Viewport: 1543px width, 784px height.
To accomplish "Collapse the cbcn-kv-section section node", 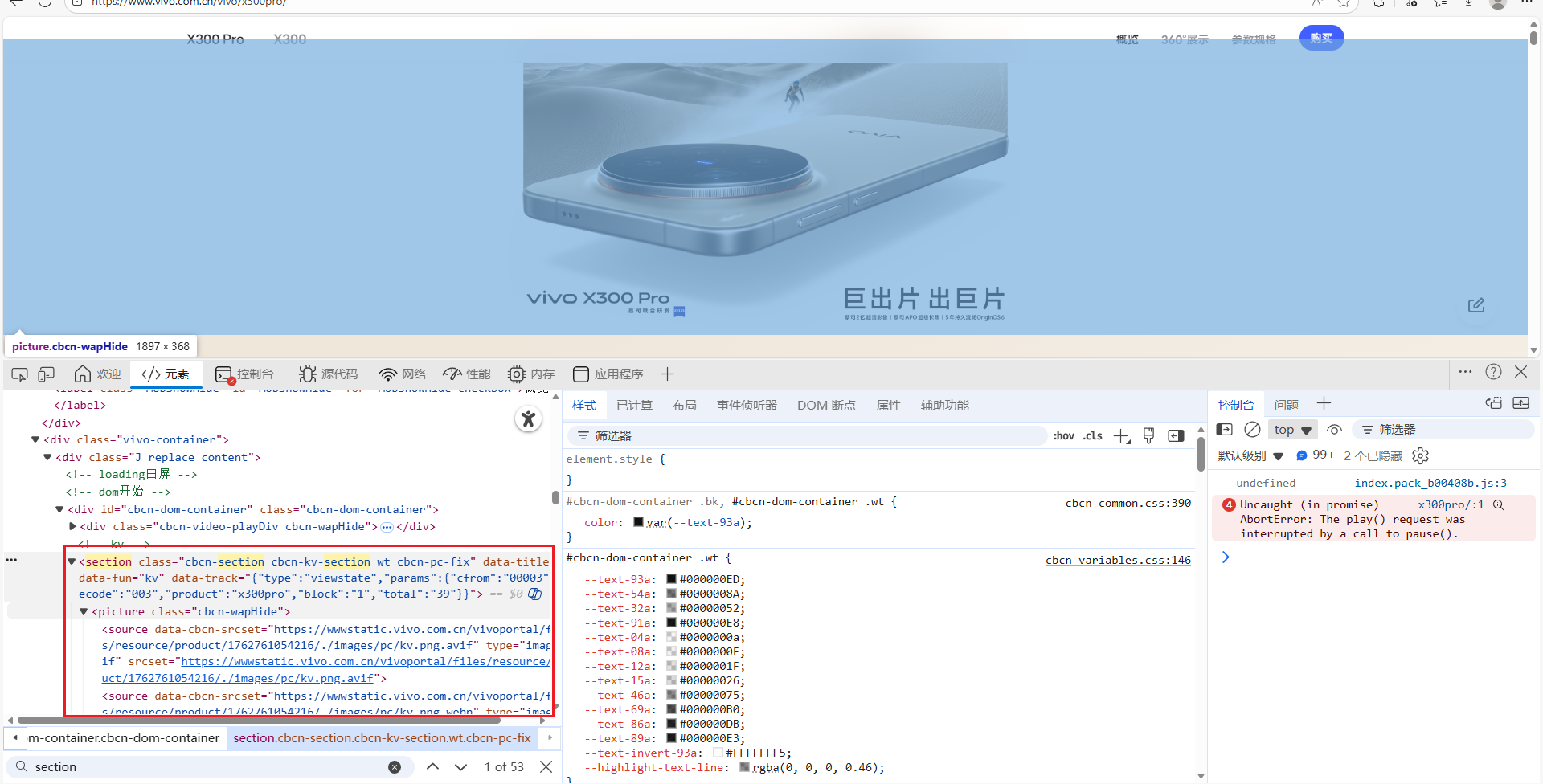I will (72, 561).
